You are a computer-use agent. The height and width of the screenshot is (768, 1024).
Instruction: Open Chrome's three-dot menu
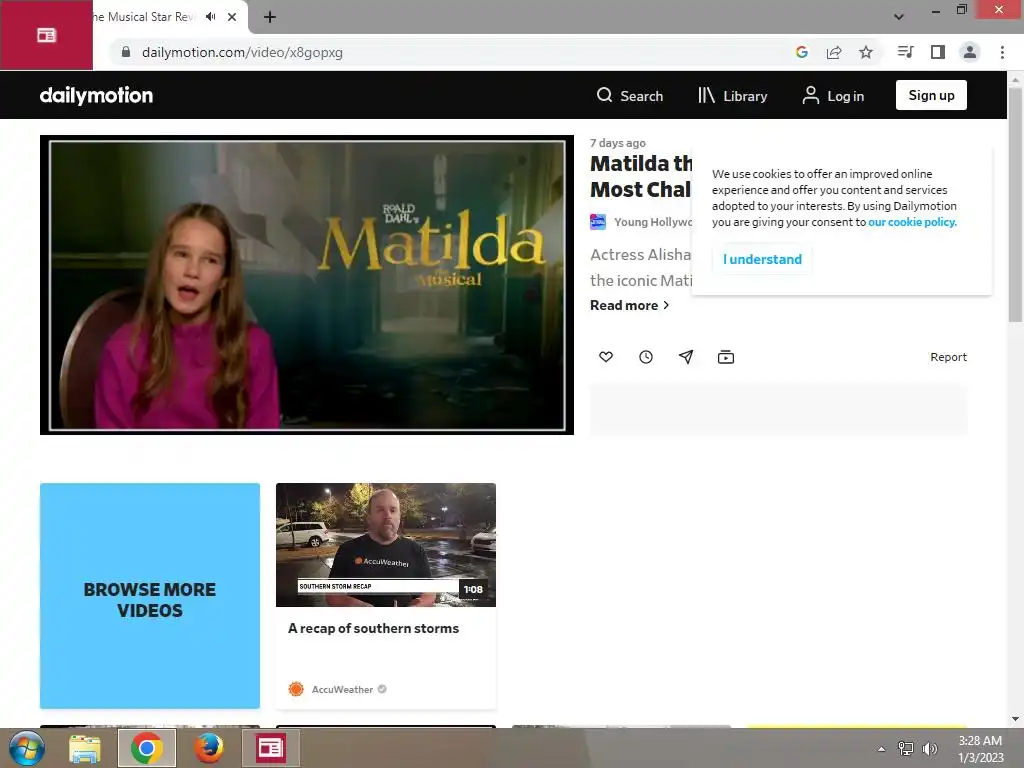[x=1002, y=52]
